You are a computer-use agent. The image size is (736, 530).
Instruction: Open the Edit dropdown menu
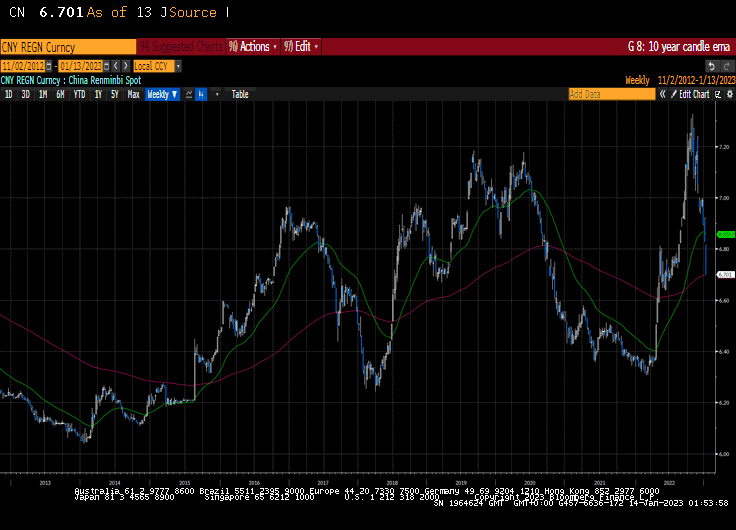301,46
